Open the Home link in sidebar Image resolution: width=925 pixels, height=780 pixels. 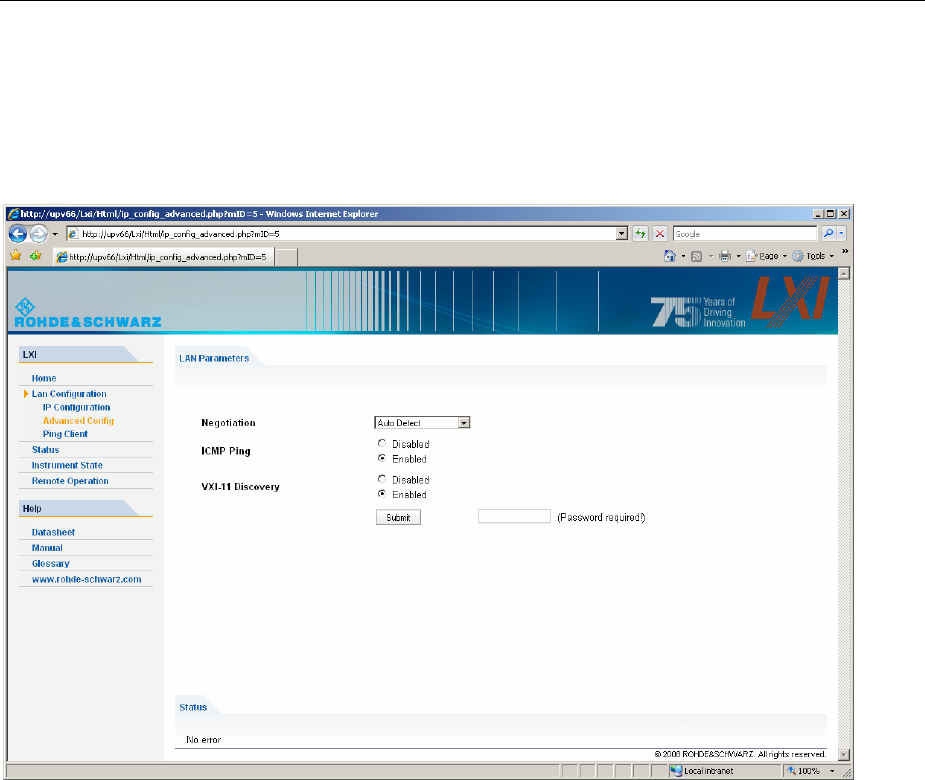pyautogui.click(x=44, y=378)
